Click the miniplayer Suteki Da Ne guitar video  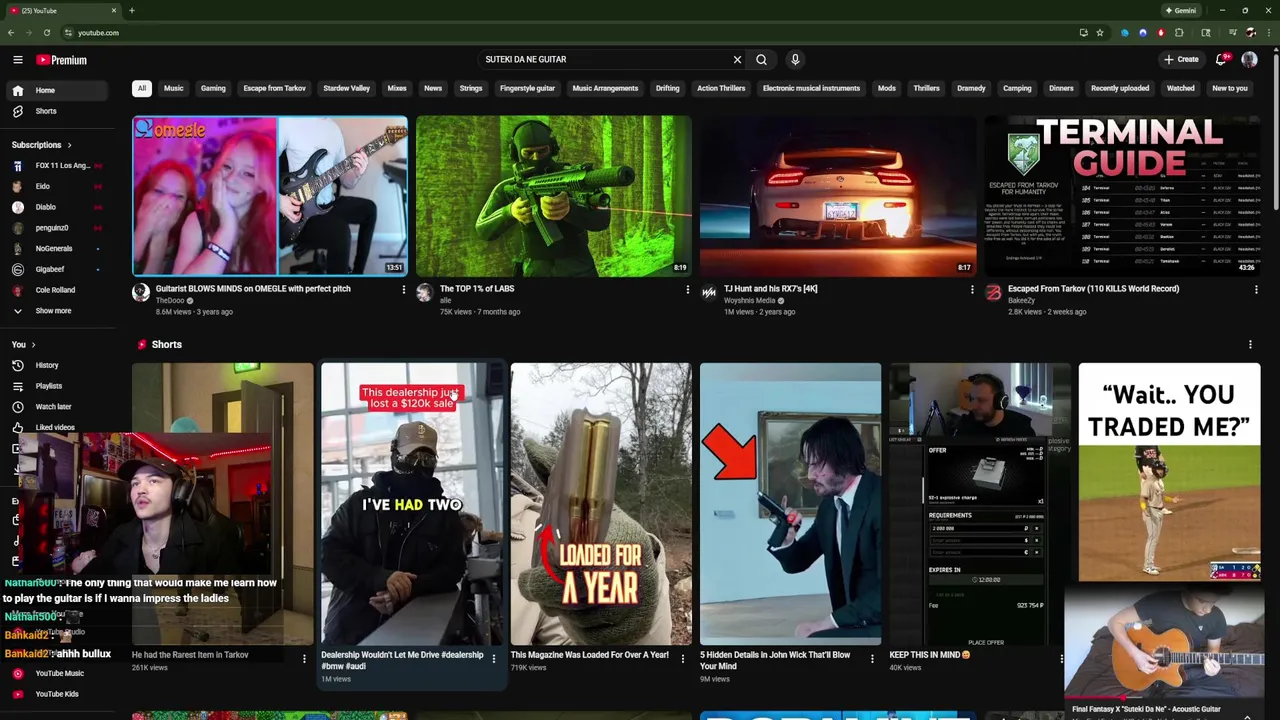tap(1164, 643)
